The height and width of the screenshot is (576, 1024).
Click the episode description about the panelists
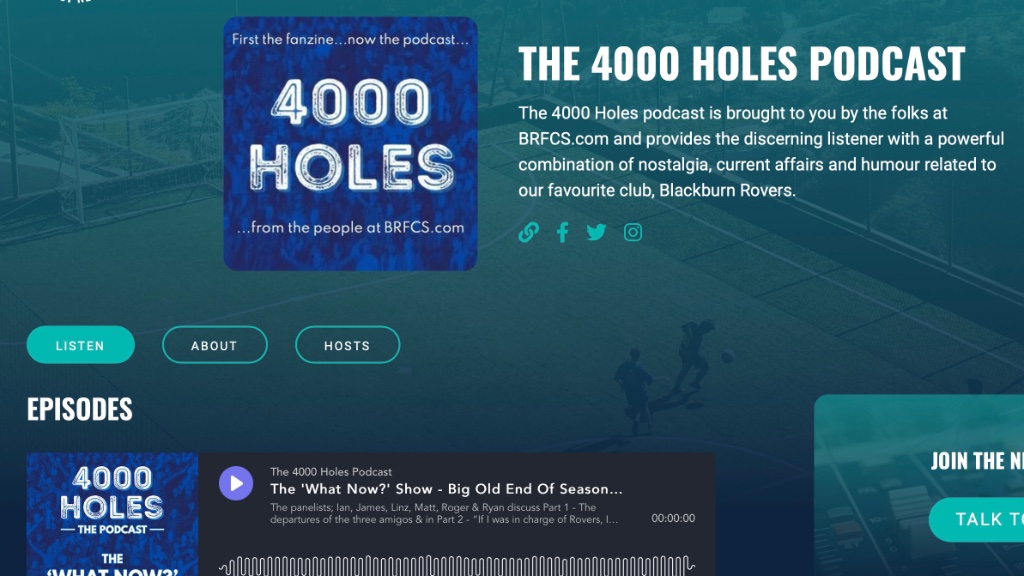(x=445, y=514)
